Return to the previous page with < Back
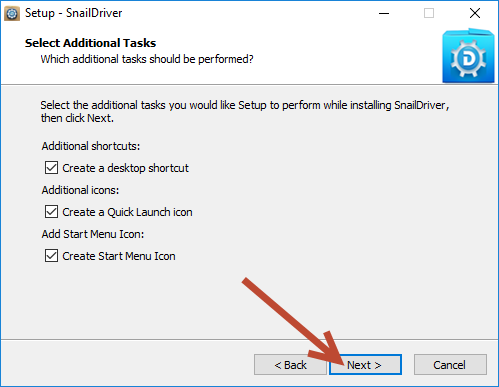 point(290,365)
